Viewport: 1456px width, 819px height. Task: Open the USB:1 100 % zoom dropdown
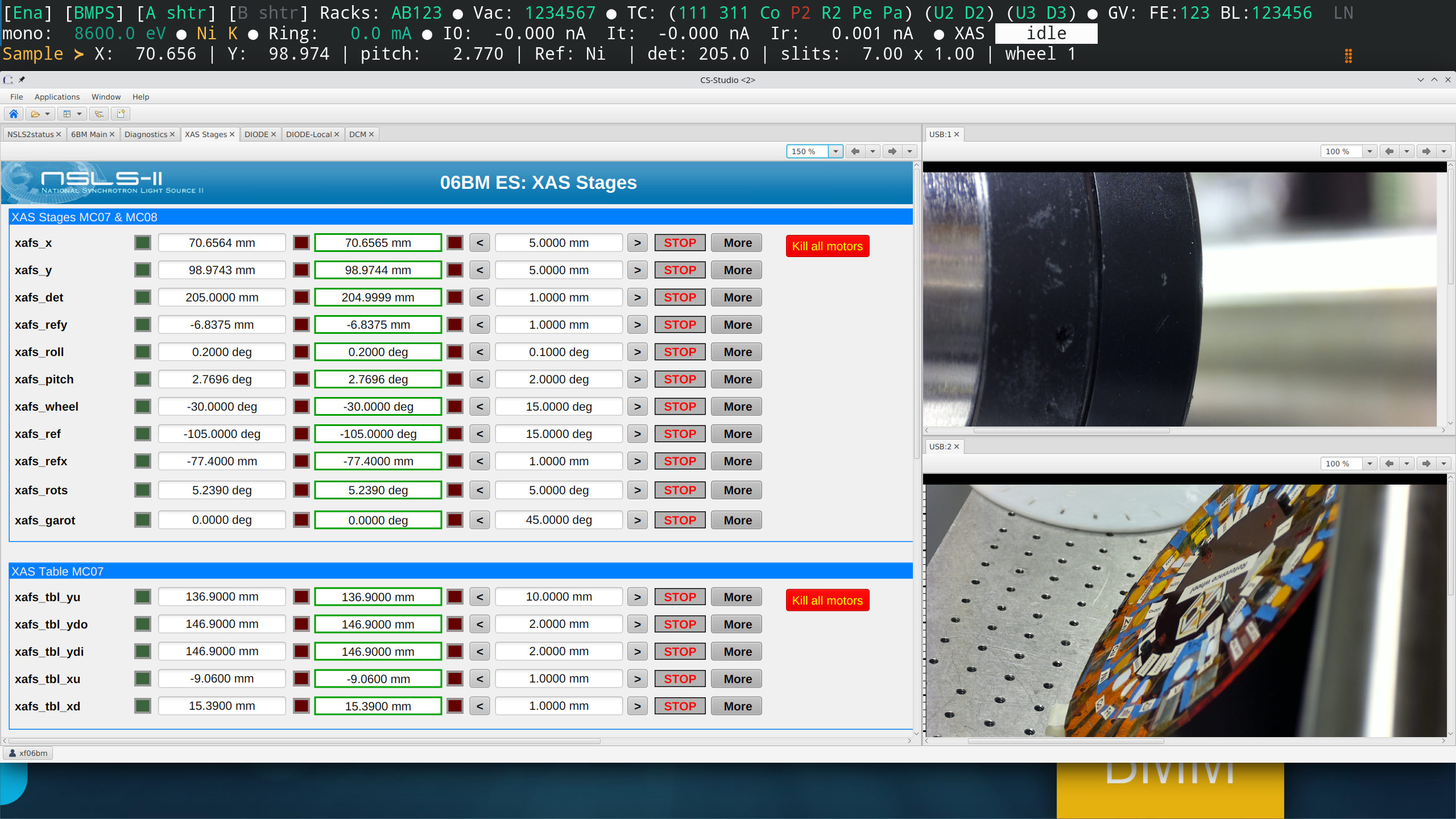[1370, 151]
